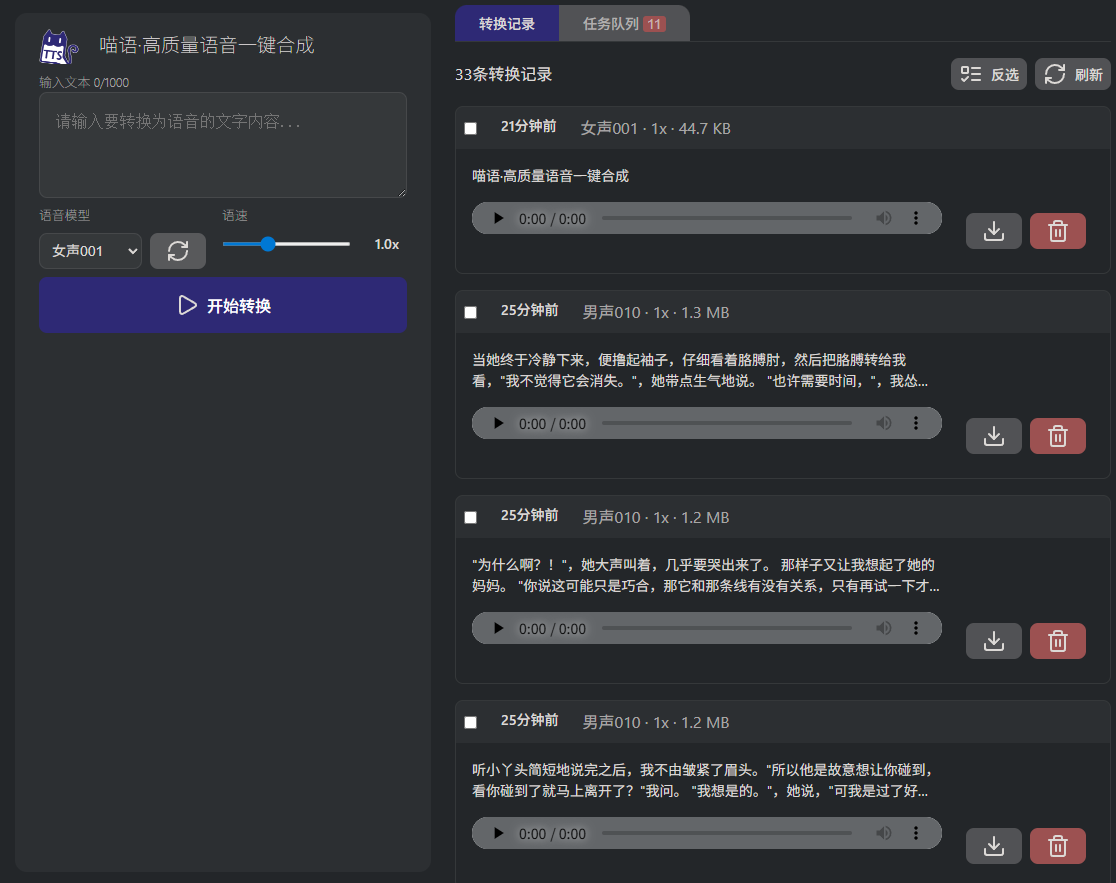Switch to the 转换记录 tab
This screenshot has width=1116, height=883.
click(507, 23)
